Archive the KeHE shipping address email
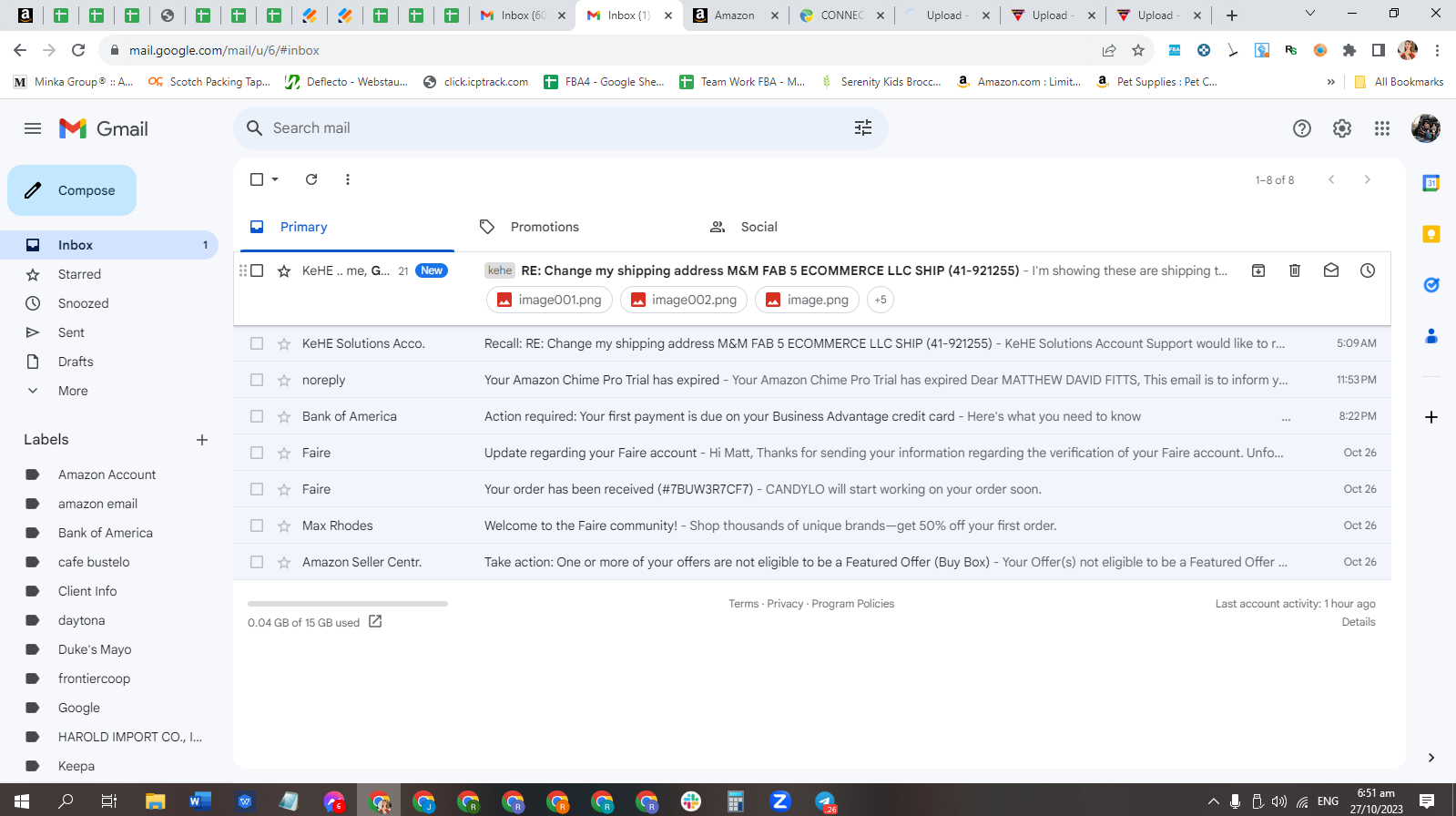Viewport: 1456px width, 816px height. (x=1258, y=270)
